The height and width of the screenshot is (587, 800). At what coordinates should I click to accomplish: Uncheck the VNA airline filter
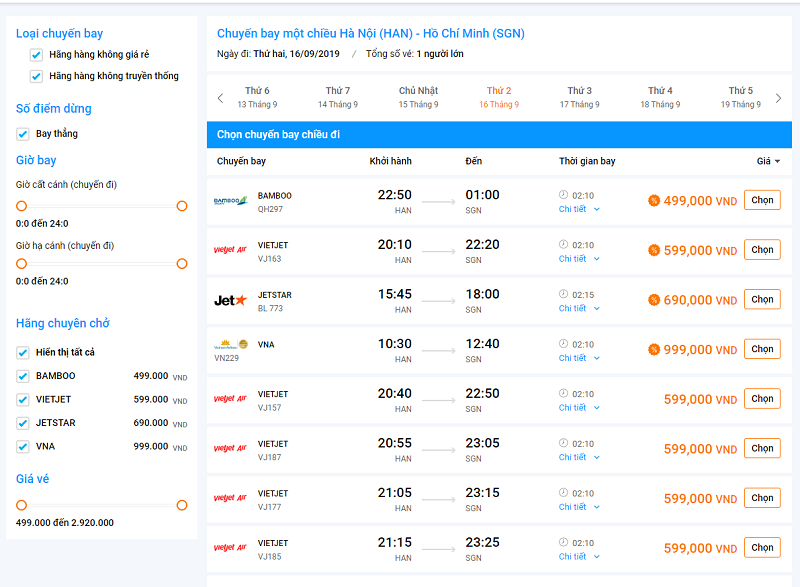pyautogui.click(x=22, y=446)
